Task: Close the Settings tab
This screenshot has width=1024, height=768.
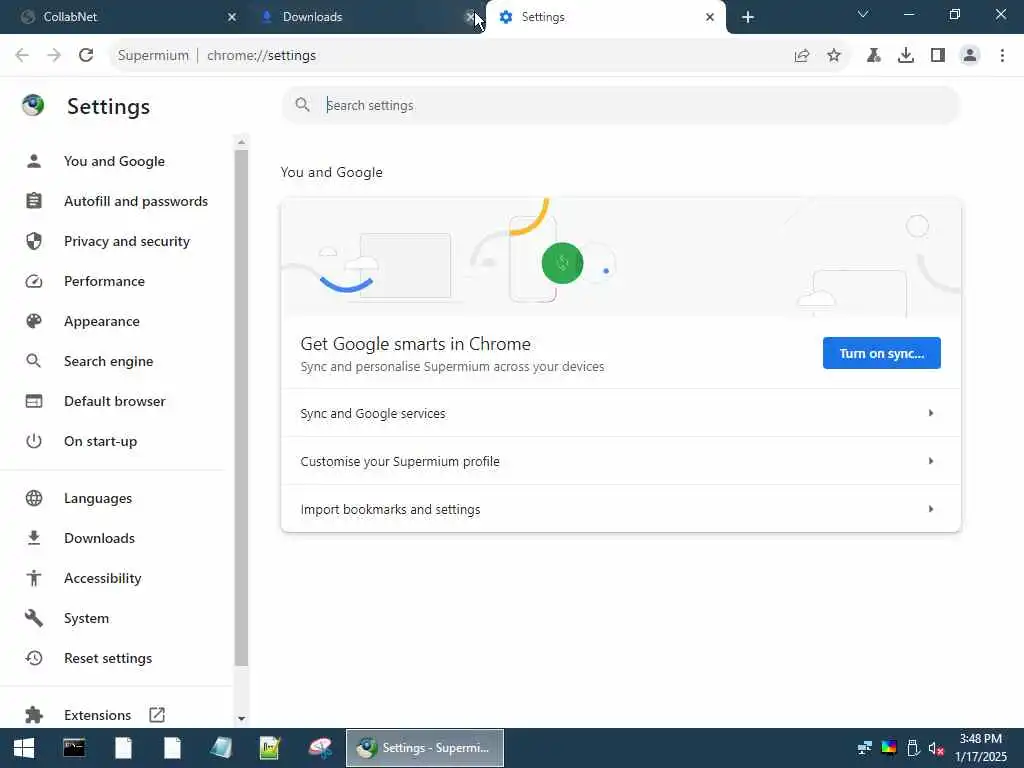Action: (x=710, y=17)
